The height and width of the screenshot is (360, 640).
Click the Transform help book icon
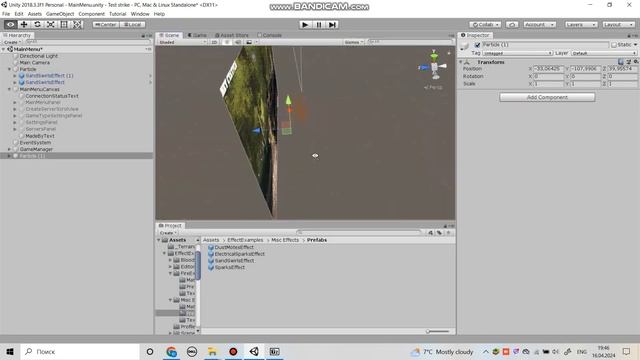[621, 62]
